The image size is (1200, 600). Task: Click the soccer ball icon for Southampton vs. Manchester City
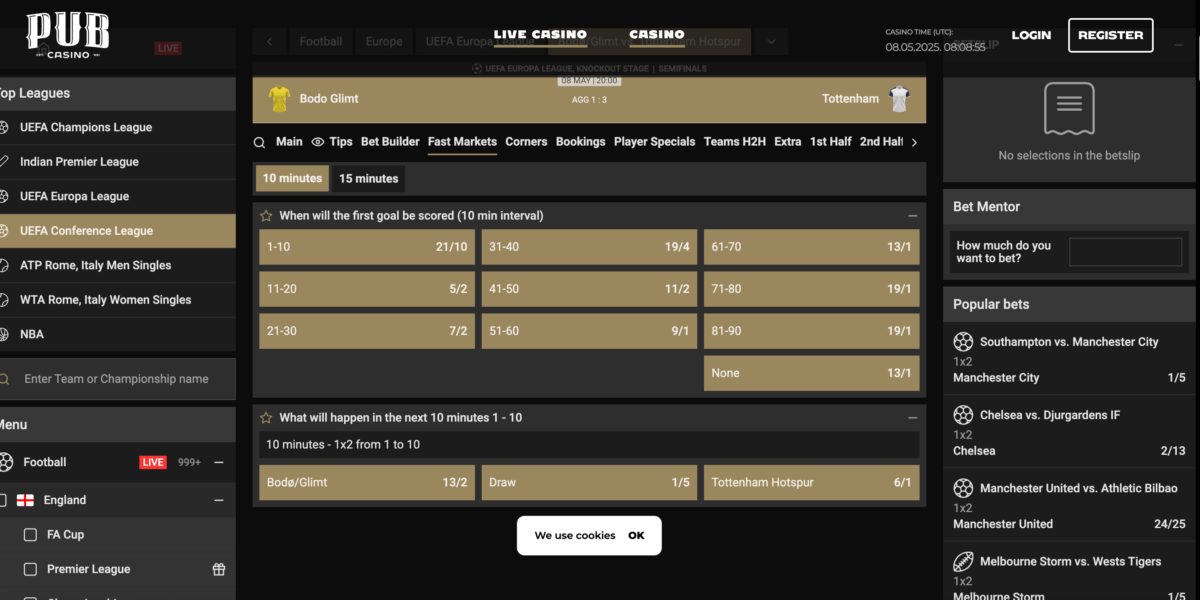(963, 342)
